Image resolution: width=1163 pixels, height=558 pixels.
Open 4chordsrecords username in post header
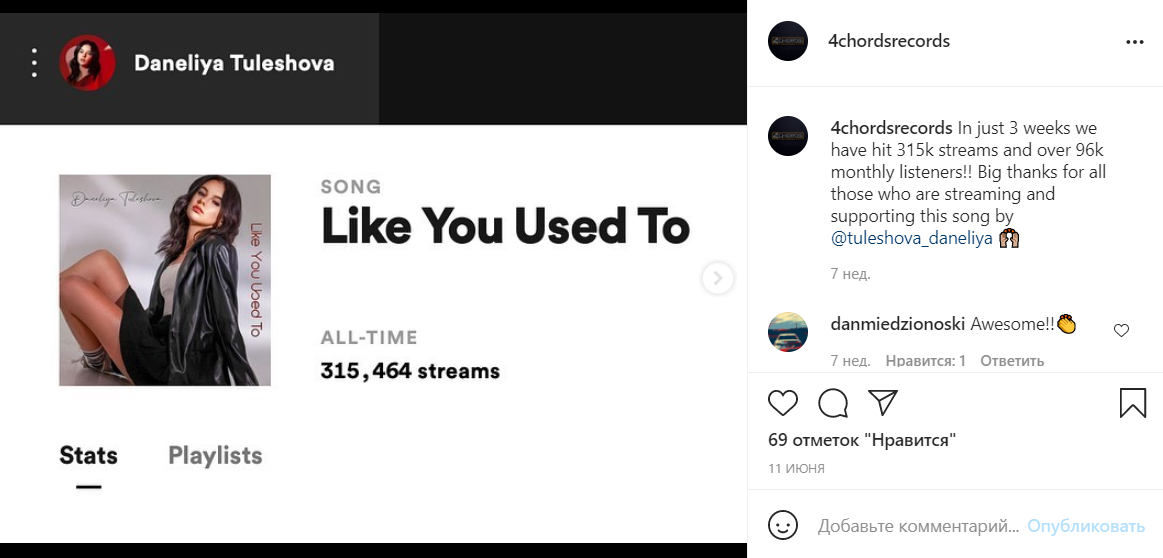pos(889,42)
